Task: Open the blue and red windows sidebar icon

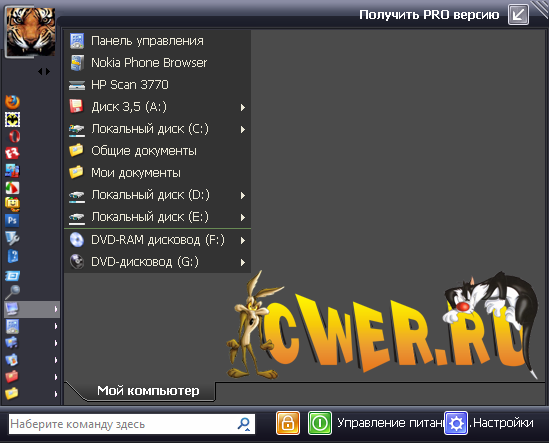Action: 12,171
